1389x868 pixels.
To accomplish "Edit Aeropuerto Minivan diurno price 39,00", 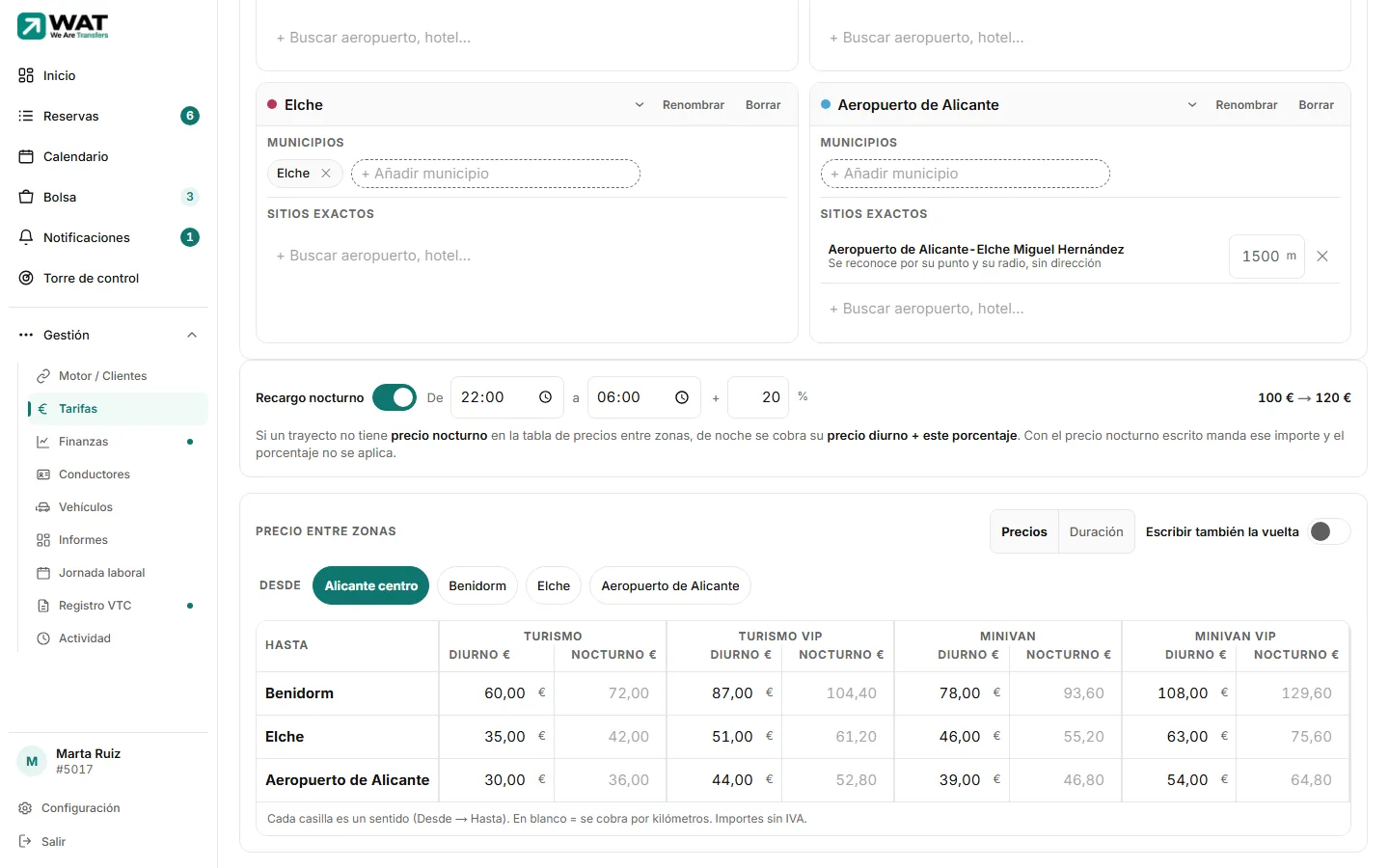I will tap(951, 780).
